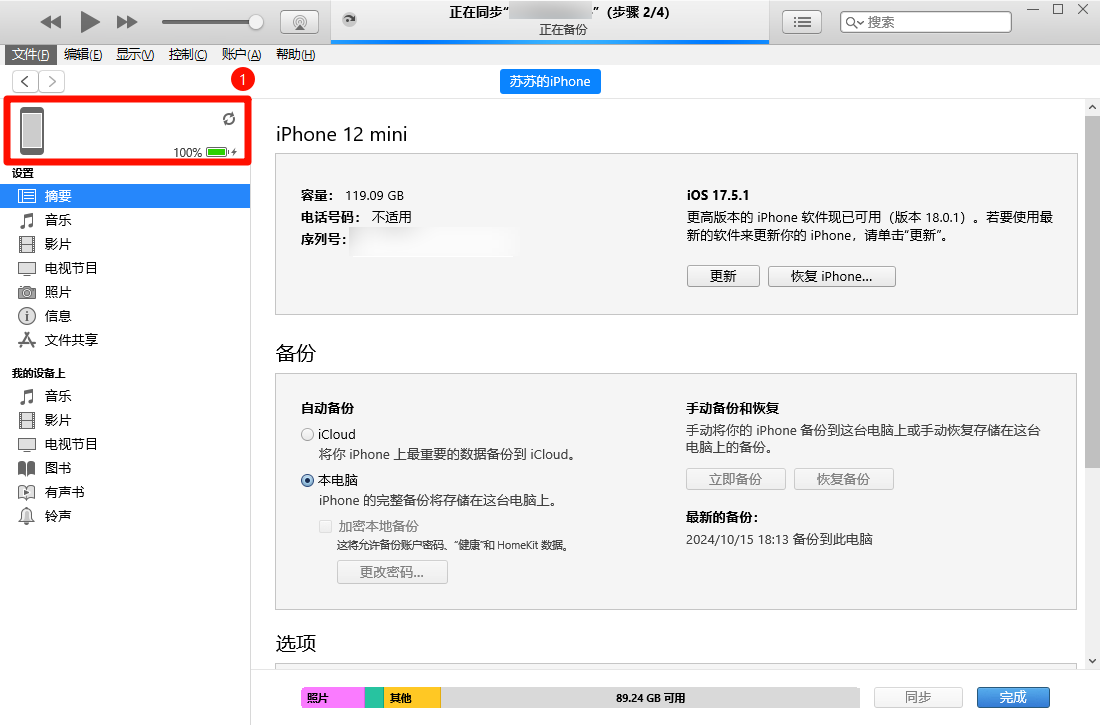
Task: Click the 其他 storage bar segment
Action: (x=412, y=698)
